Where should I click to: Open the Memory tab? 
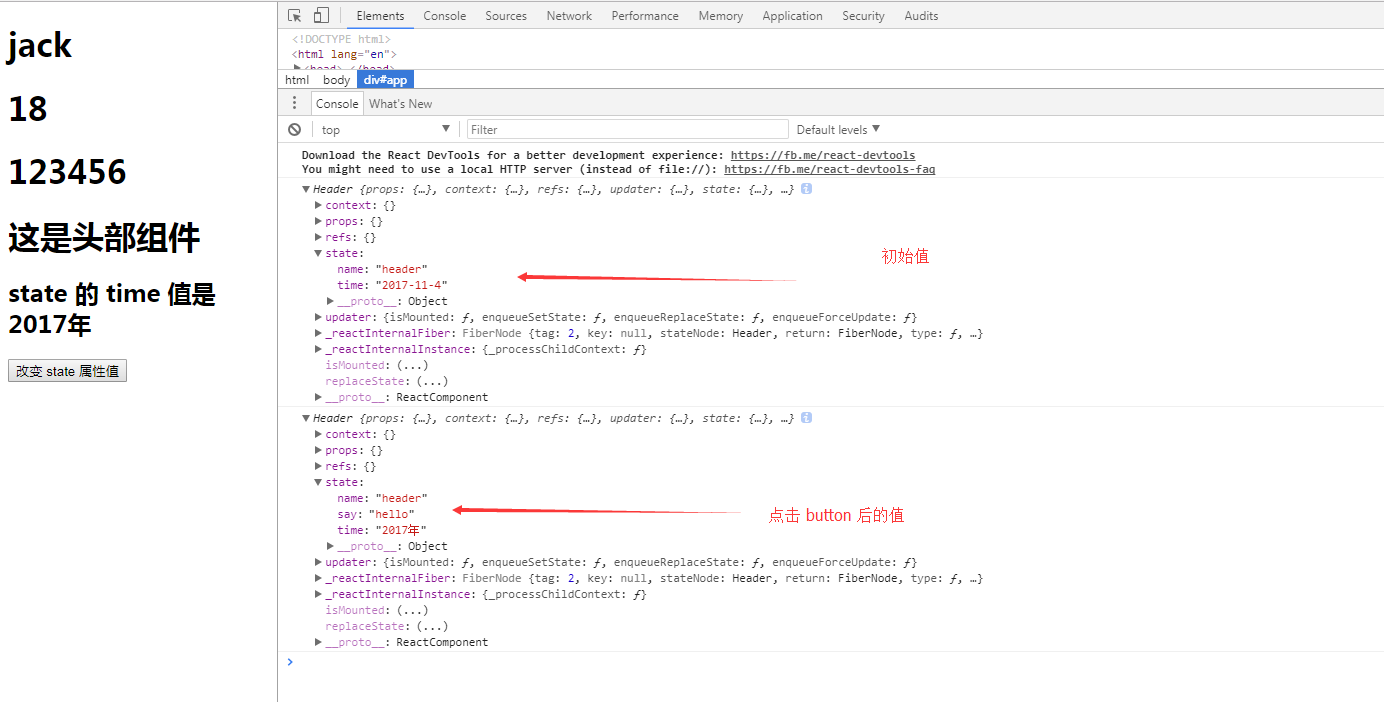tap(721, 16)
